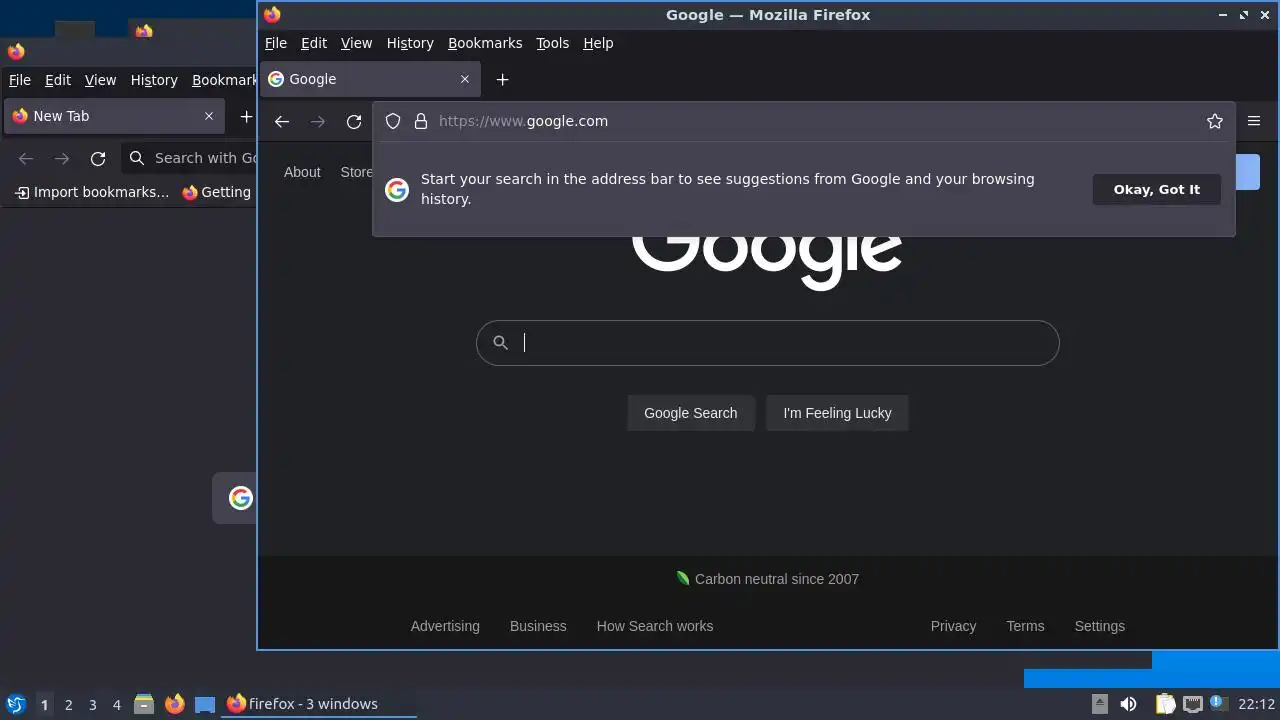This screenshot has width=1280, height=720.
Task: Open the Settings footer link
Action: click(1099, 626)
